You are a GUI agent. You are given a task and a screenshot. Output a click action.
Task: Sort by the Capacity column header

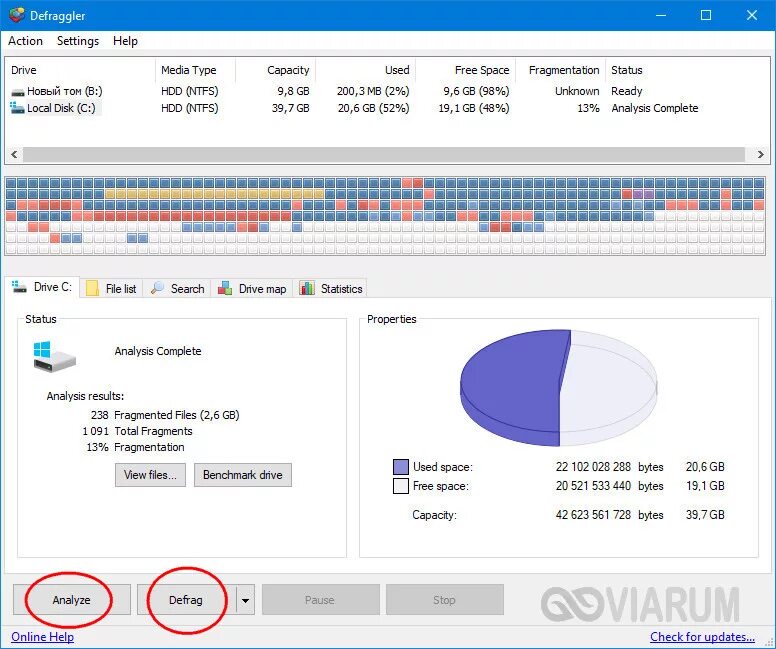tap(276, 70)
